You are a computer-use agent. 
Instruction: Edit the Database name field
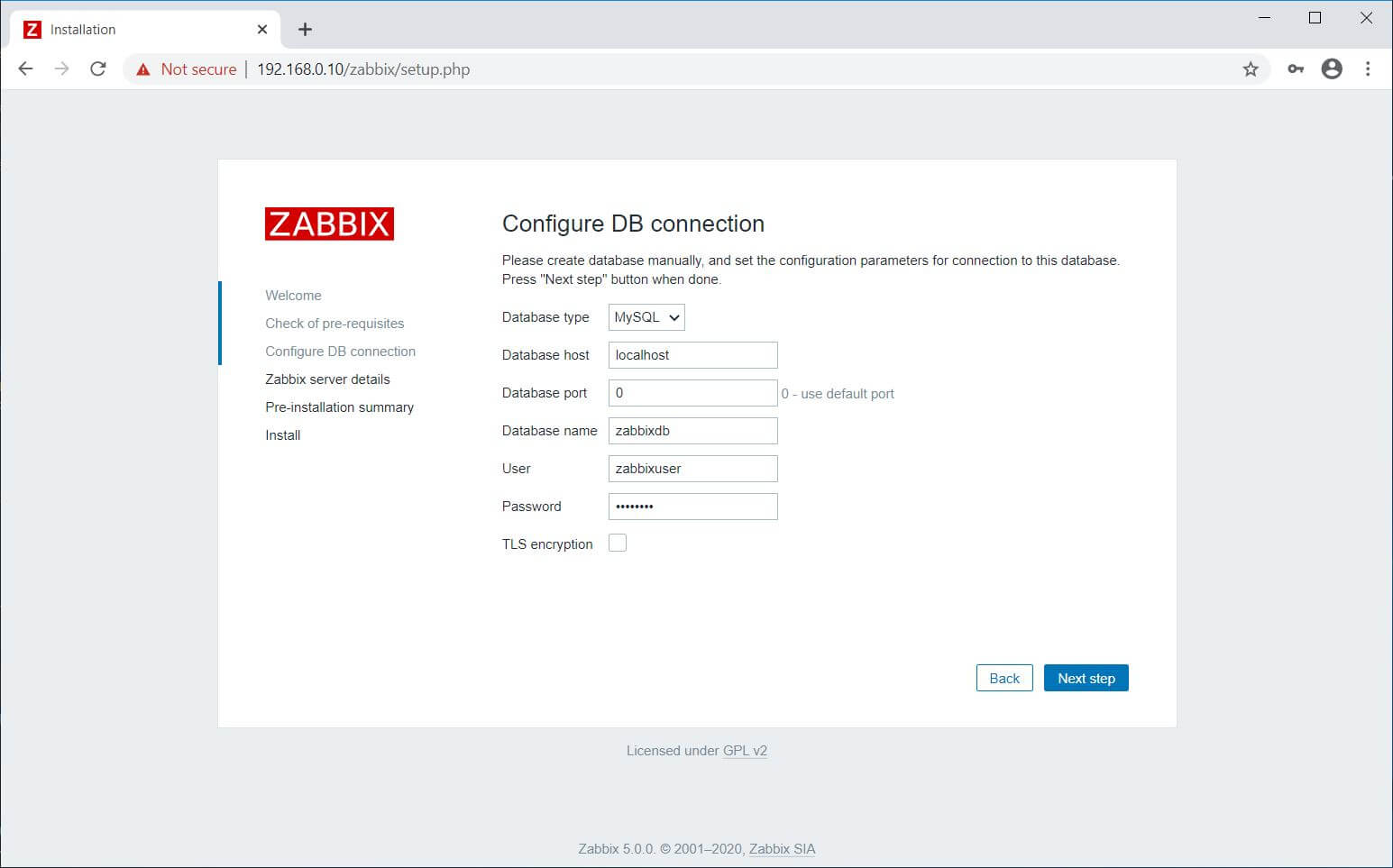(692, 431)
